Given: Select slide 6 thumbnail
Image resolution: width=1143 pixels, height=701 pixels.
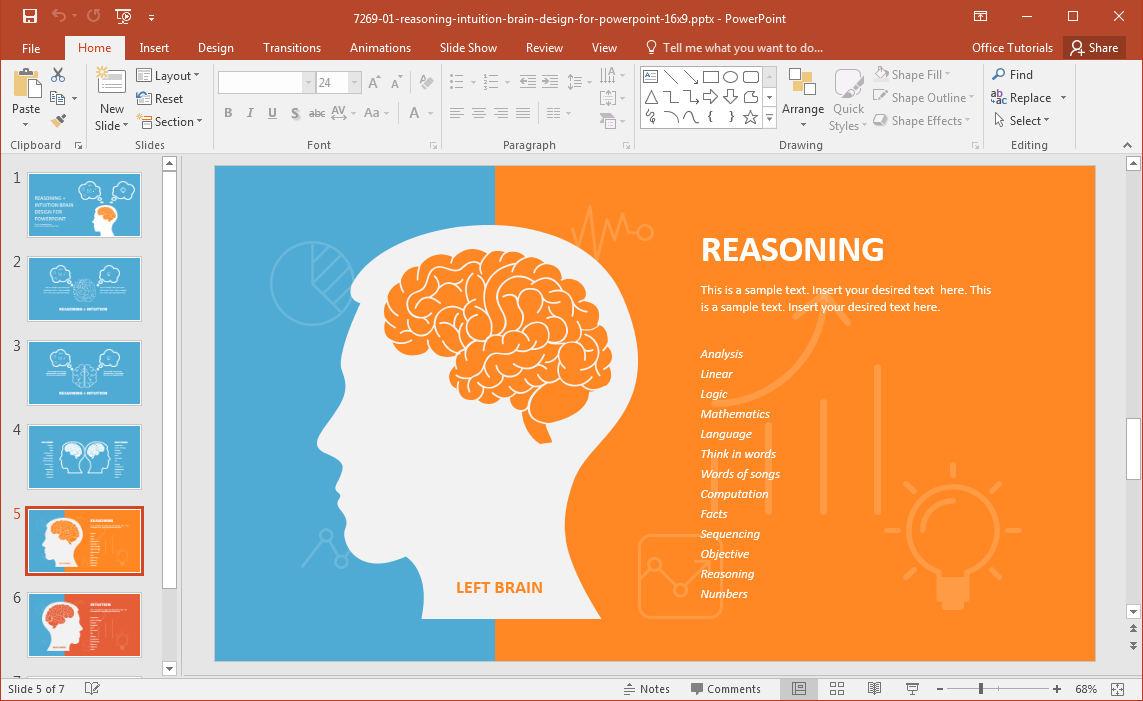Looking at the screenshot, I should pyautogui.click(x=85, y=625).
